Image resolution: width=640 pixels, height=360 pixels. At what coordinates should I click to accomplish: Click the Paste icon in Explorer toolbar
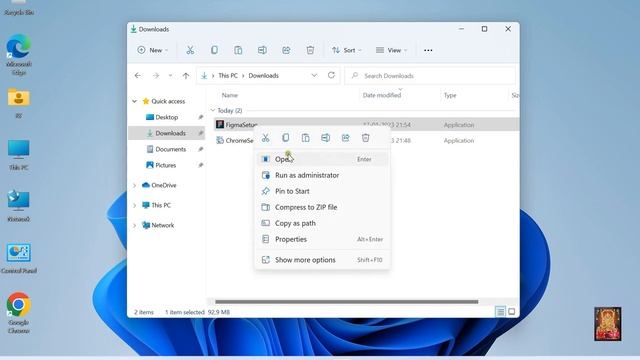pyautogui.click(x=238, y=50)
